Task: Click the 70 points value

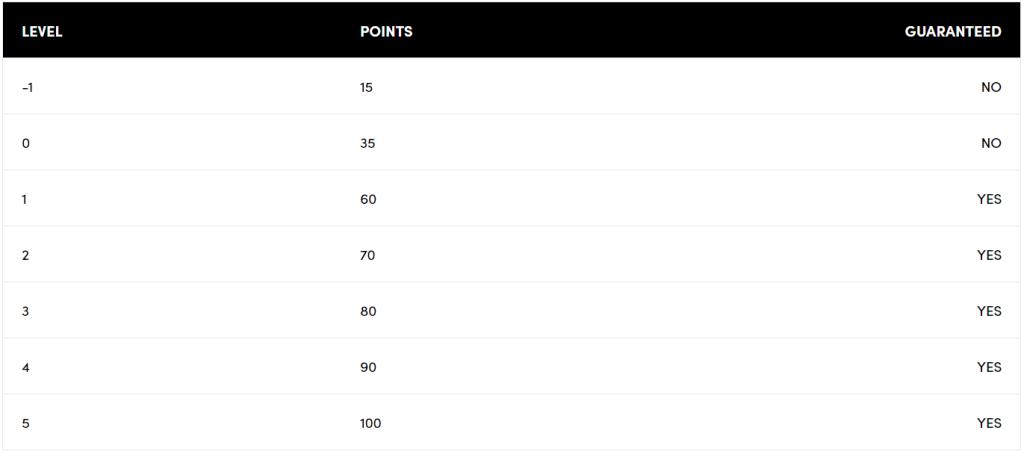Action: (368, 256)
